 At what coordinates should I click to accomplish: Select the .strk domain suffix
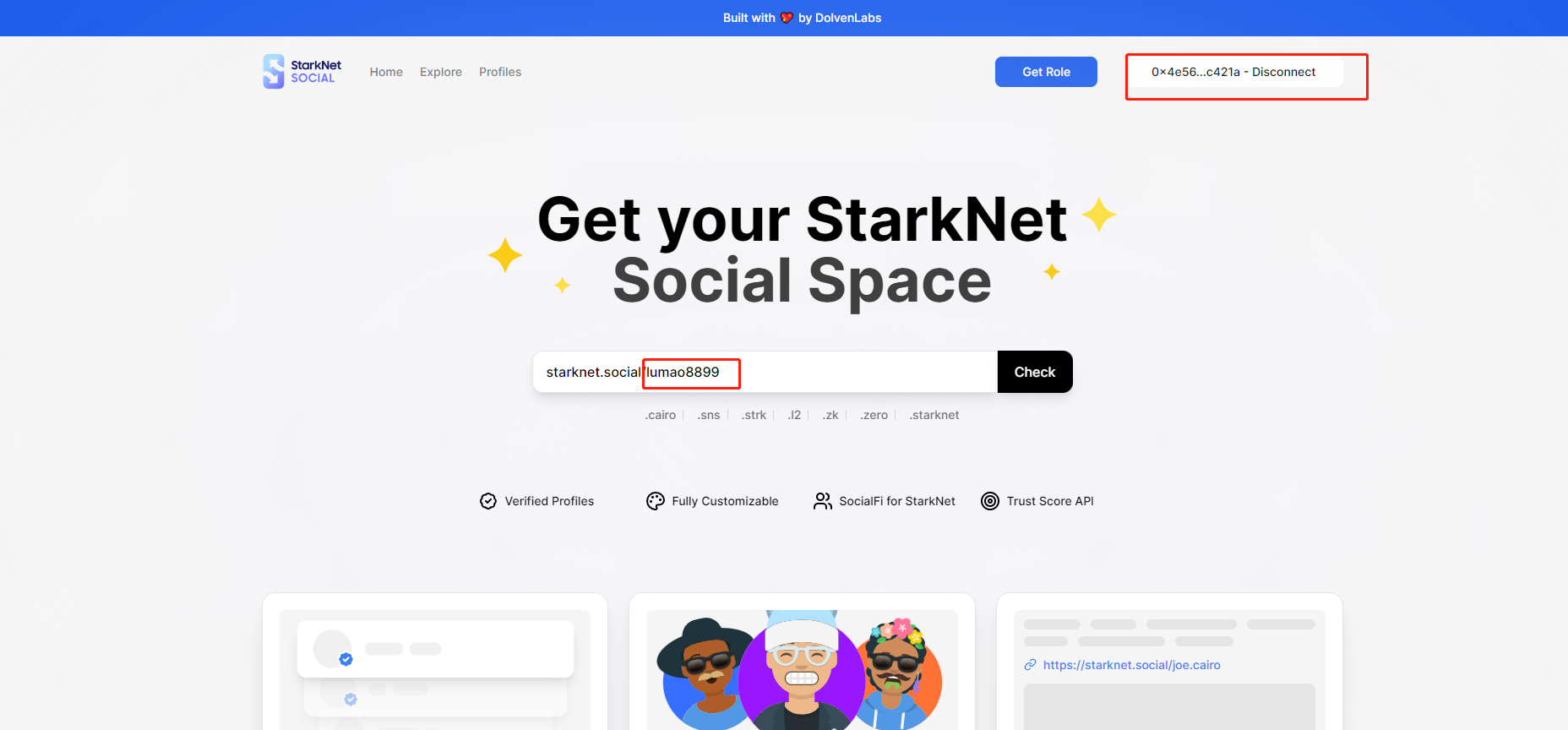pos(754,415)
